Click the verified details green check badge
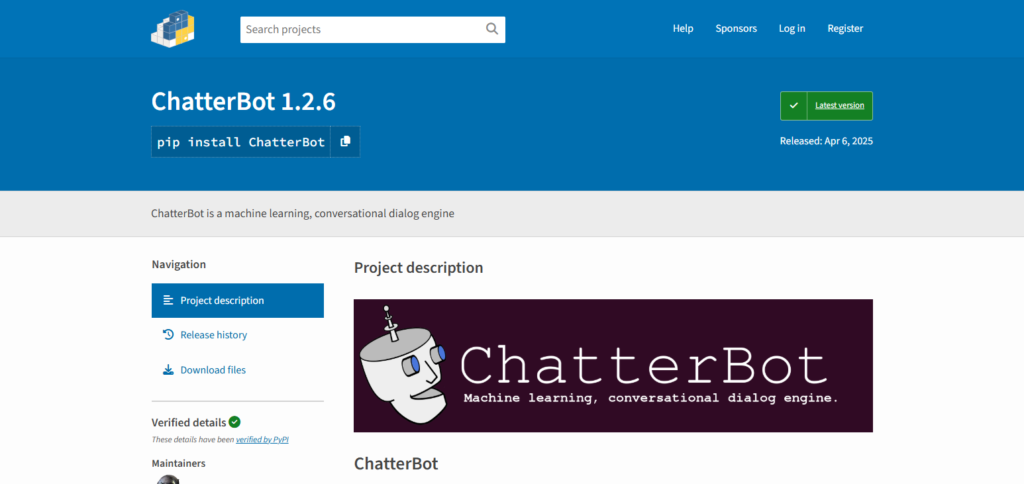 (x=234, y=422)
